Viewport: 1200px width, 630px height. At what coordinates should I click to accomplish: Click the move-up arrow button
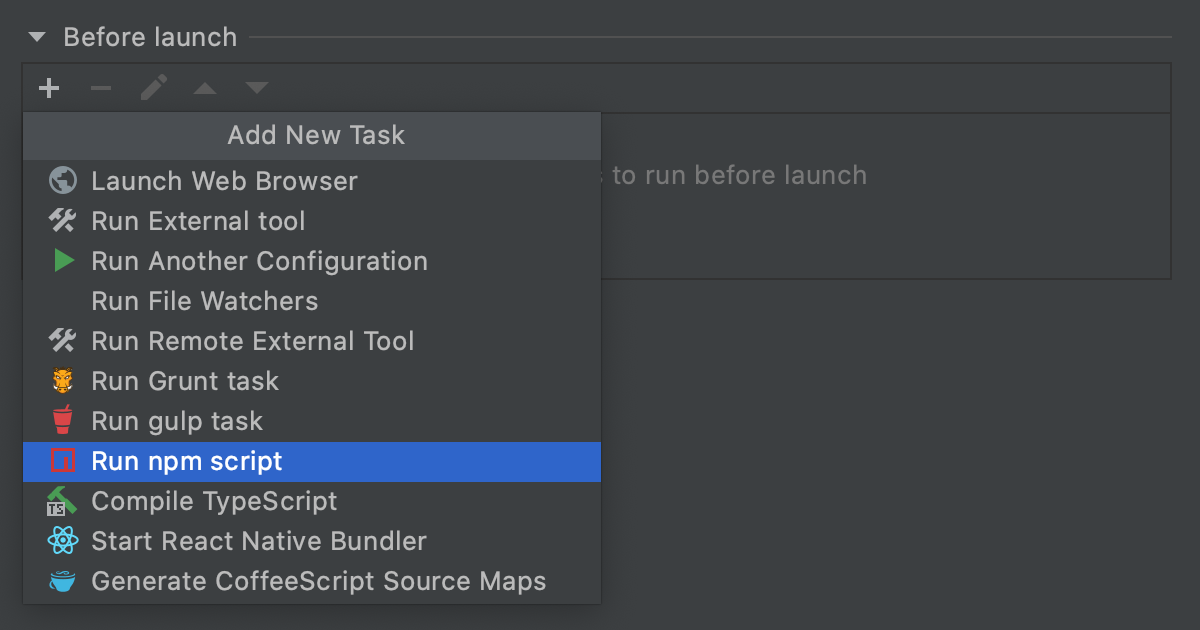(204, 88)
